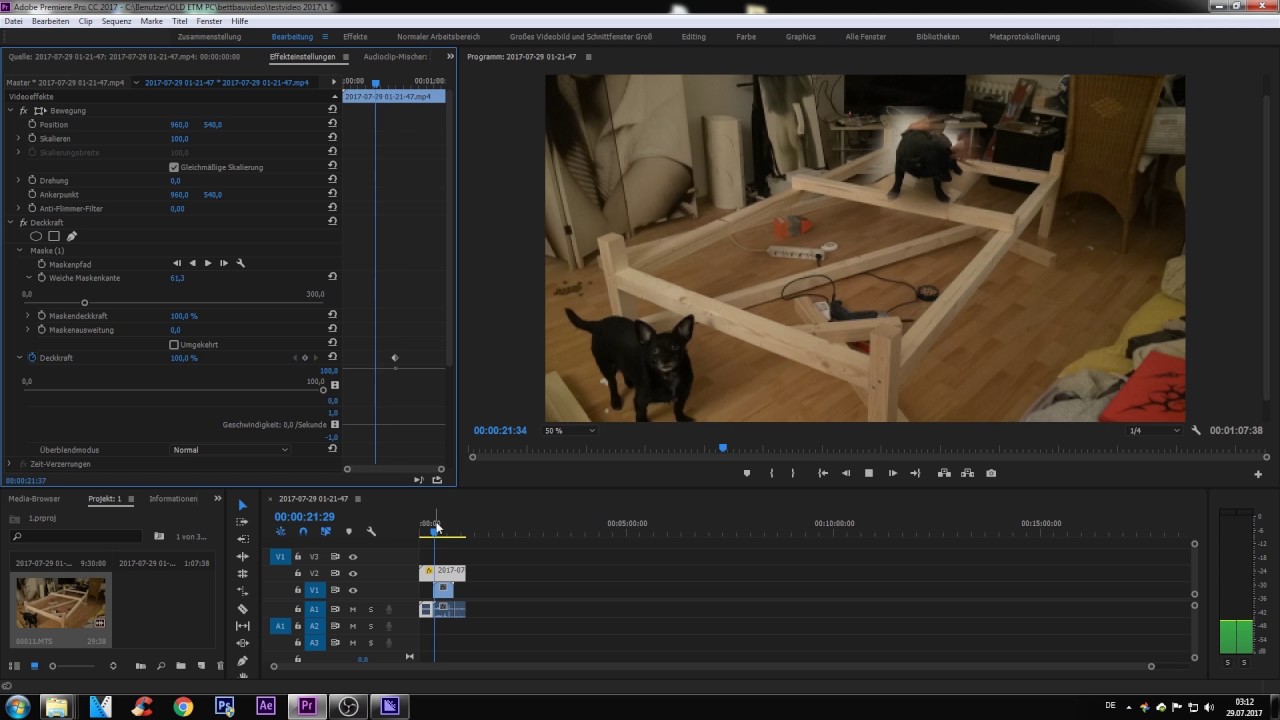Viewport: 1280px width, 720px height.
Task: Expand the Zeit-Verzerrungen effect
Action: (x=10, y=464)
